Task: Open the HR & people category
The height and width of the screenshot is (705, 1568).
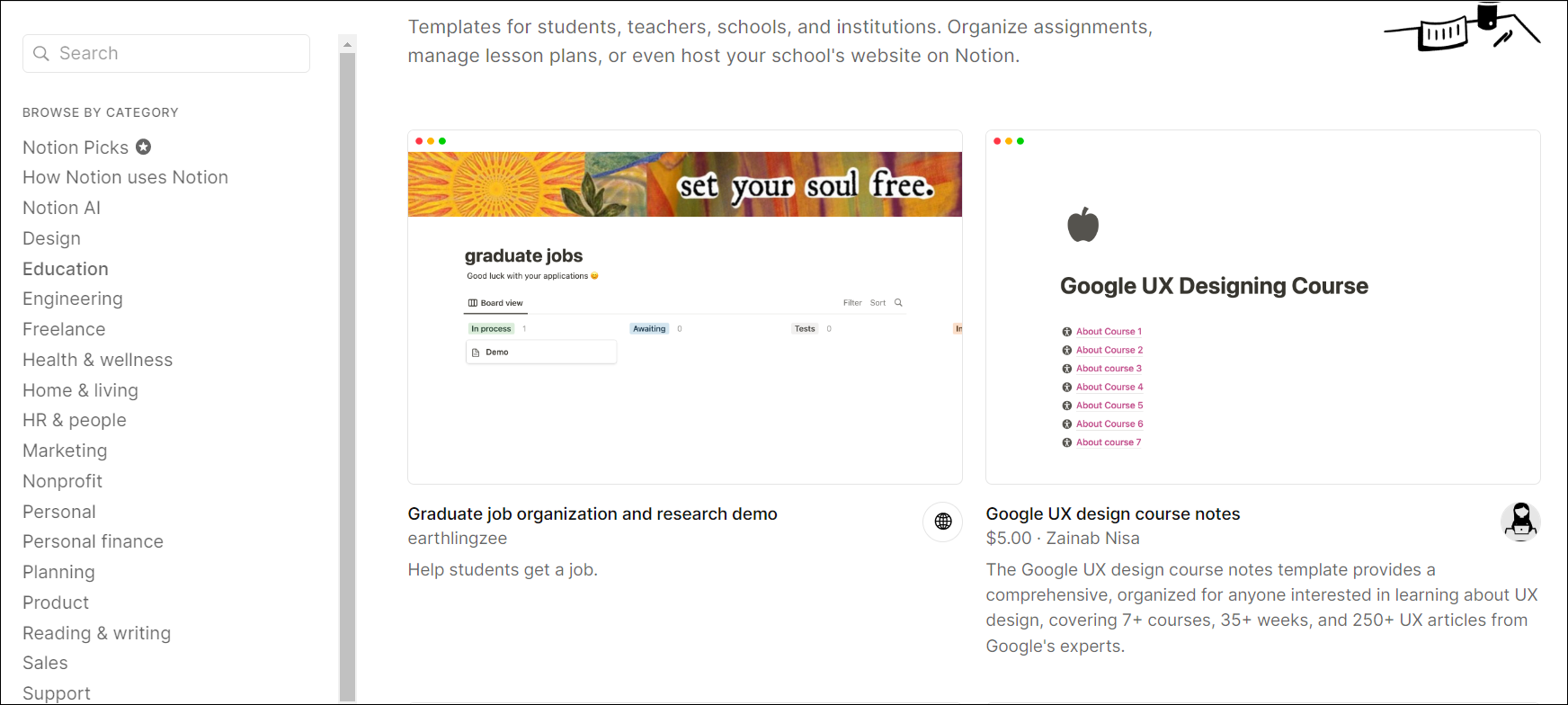Action: [x=75, y=420]
